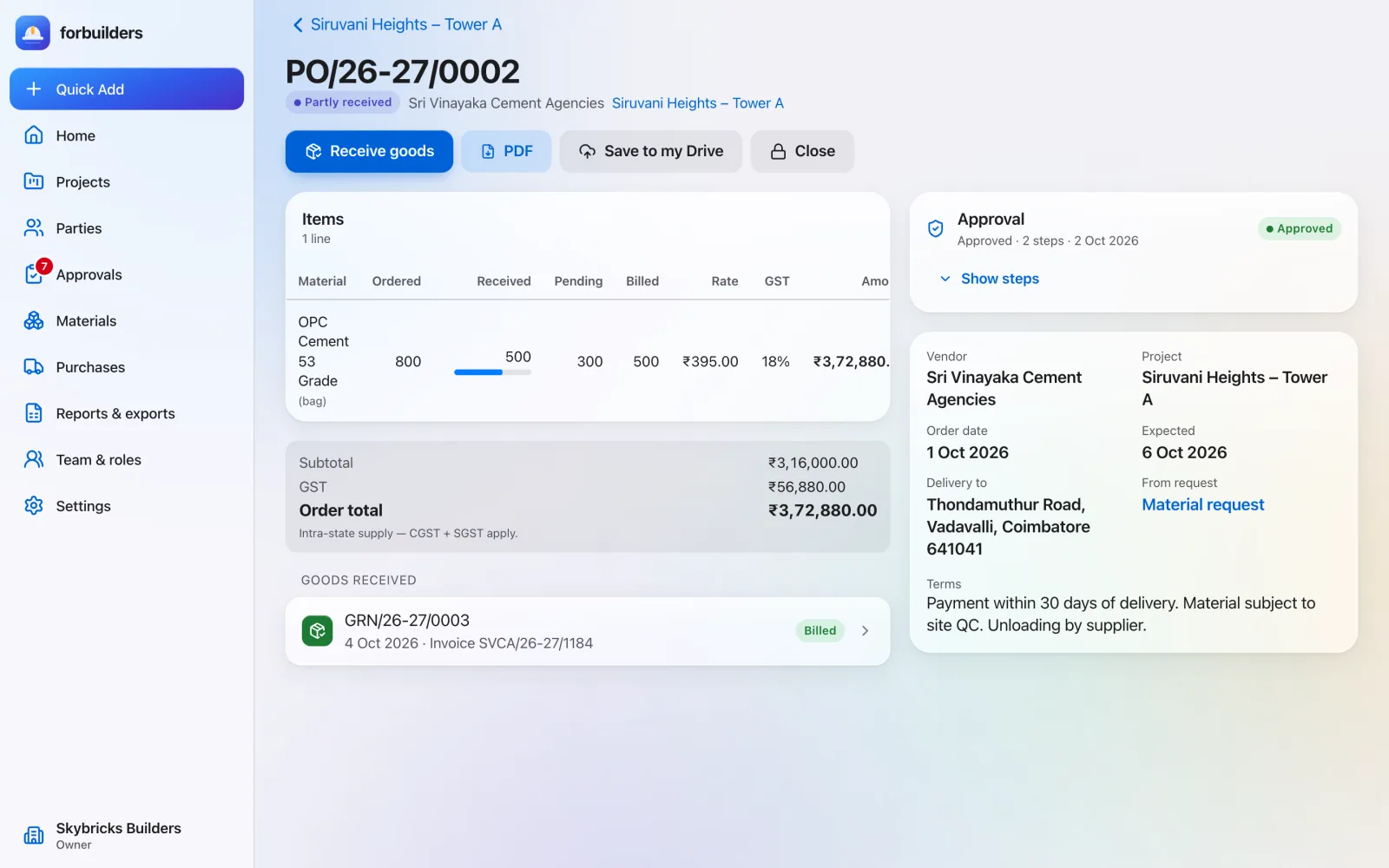Click the received progress bar for OPC Cement
The image size is (1389, 868).
(x=492, y=372)
